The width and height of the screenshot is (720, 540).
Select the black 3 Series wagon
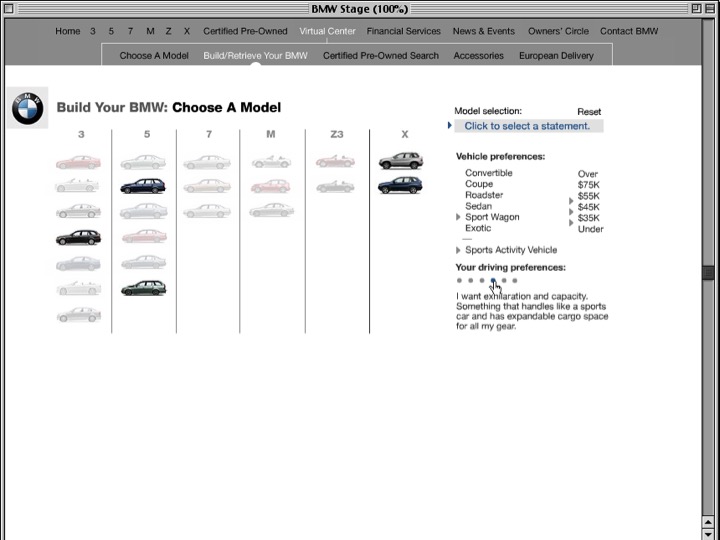click(78, 238)
